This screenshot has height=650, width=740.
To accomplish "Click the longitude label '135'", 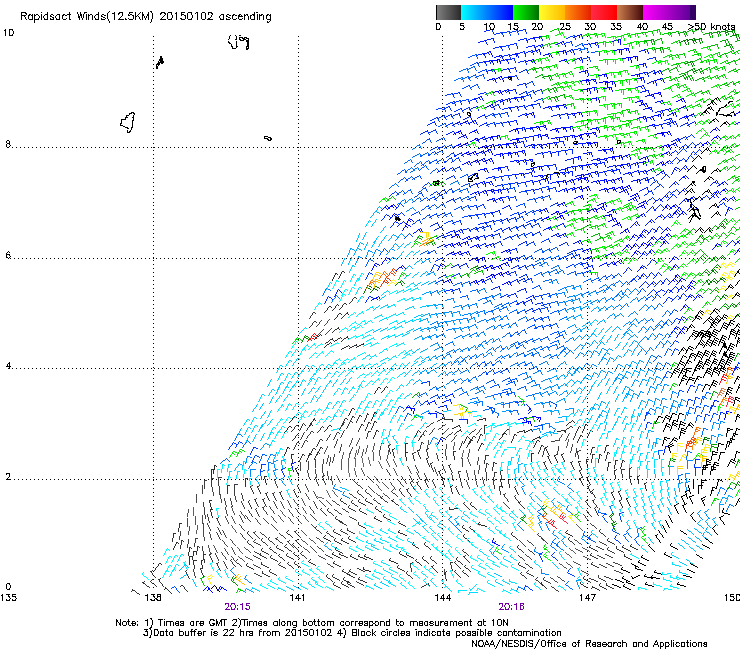I will click(8, 598).
